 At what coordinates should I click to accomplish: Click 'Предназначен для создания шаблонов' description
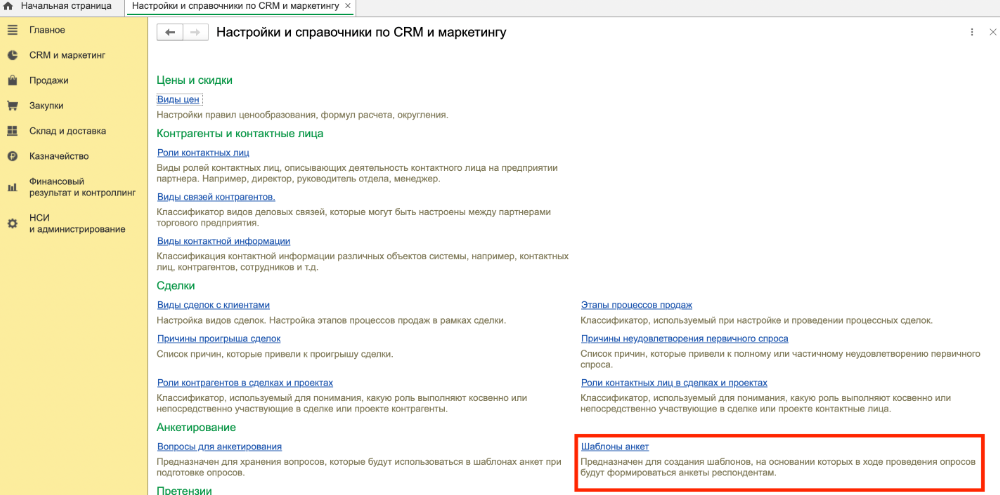pos(778,468)
